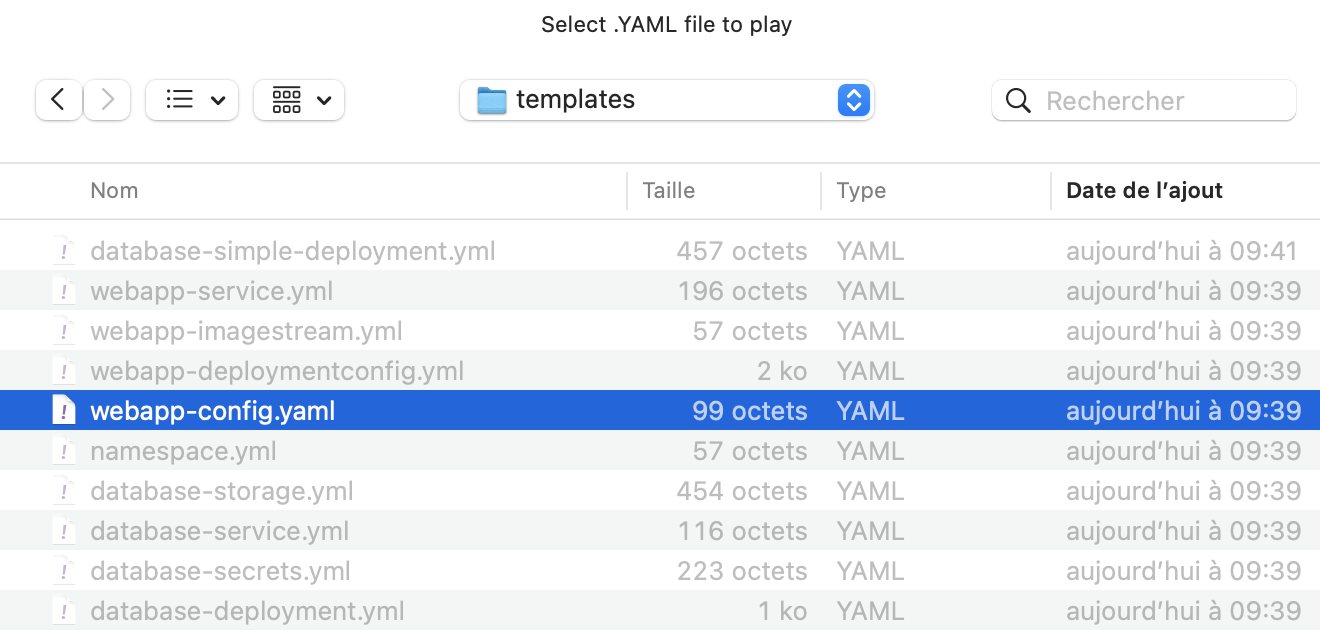Viewport: 1320px width, 642px height.
Task: Click the database-simple-deployment.yml file icon
Action: [64, 251]
